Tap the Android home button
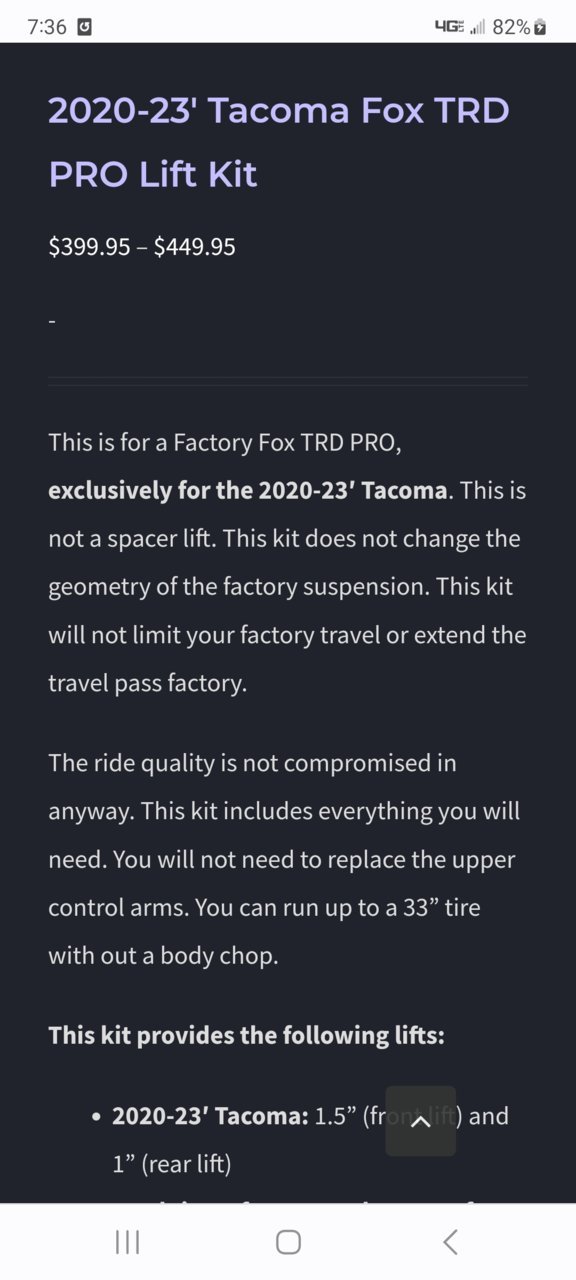 click(288, 1242)
